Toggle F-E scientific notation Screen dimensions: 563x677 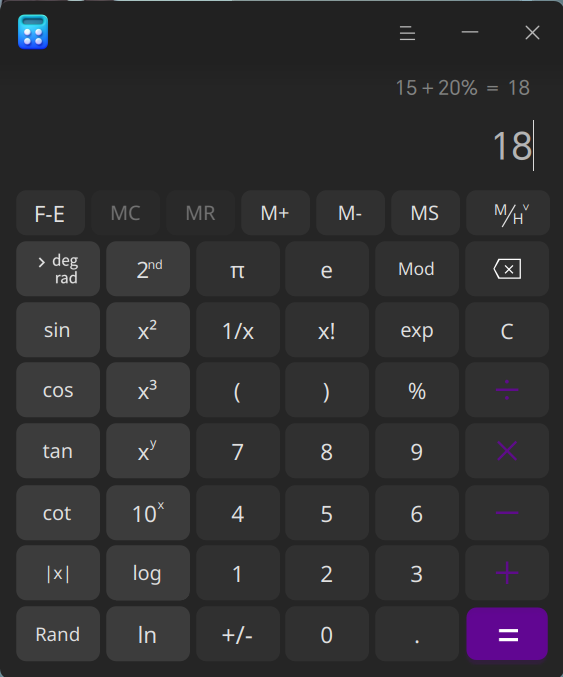(51, 213)
